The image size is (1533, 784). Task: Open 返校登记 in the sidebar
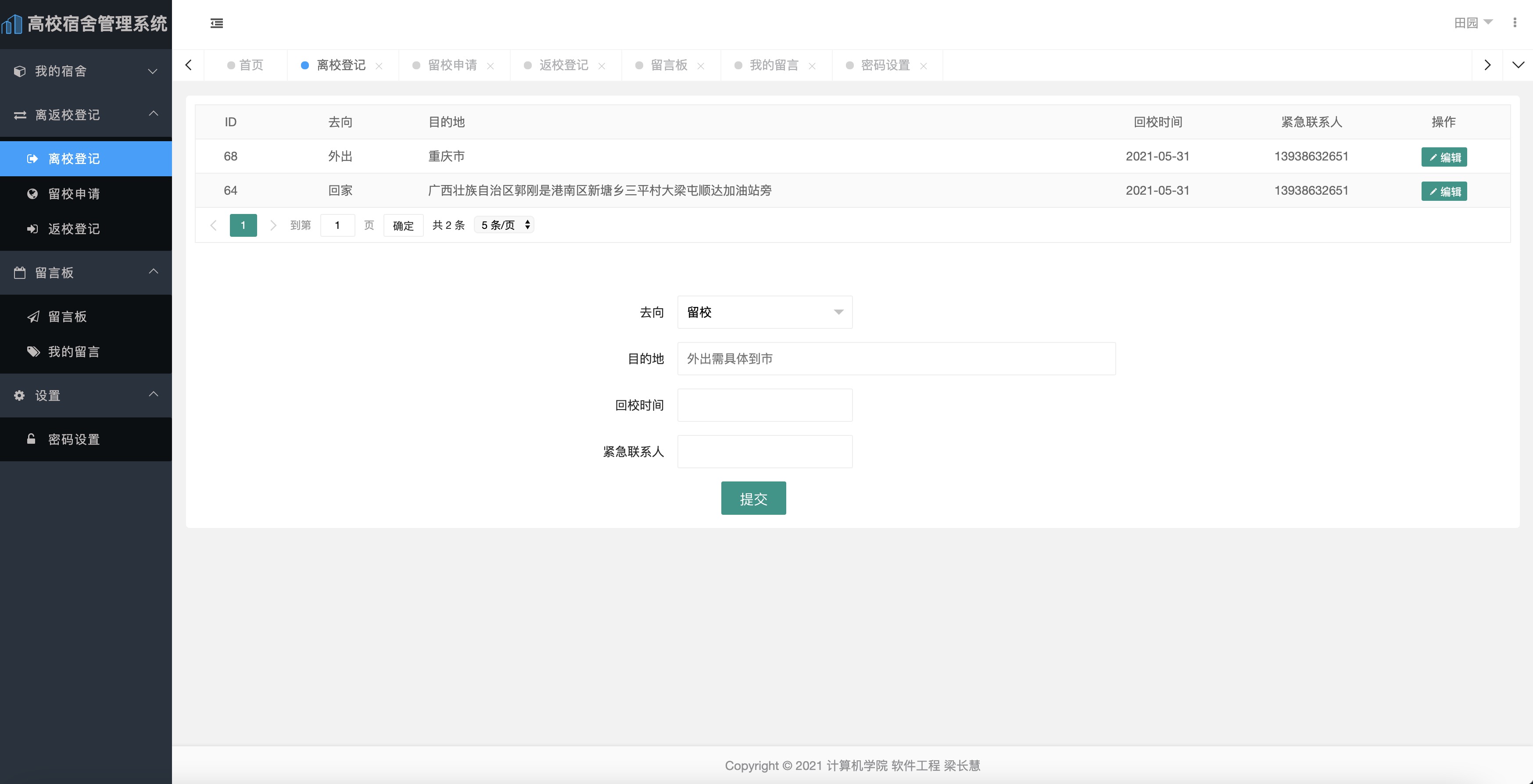pos(73,228)
